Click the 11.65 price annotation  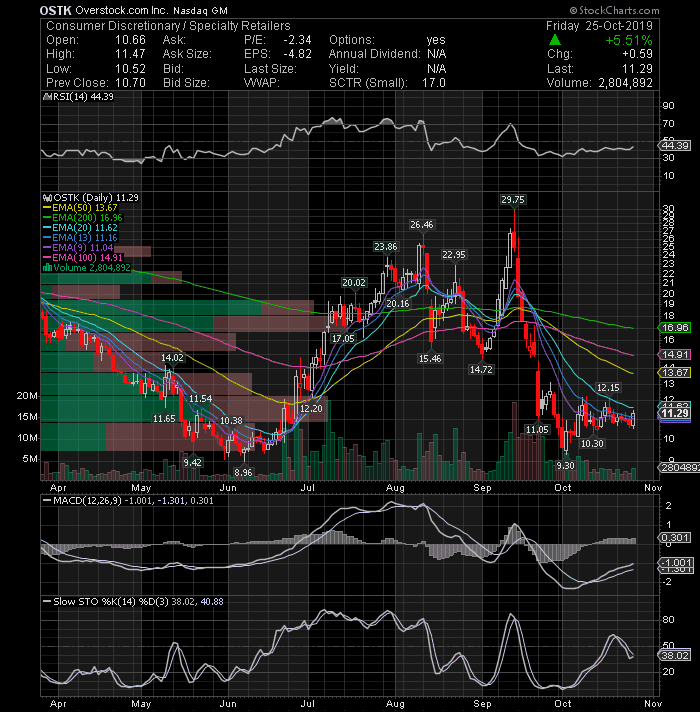(164, 418)
